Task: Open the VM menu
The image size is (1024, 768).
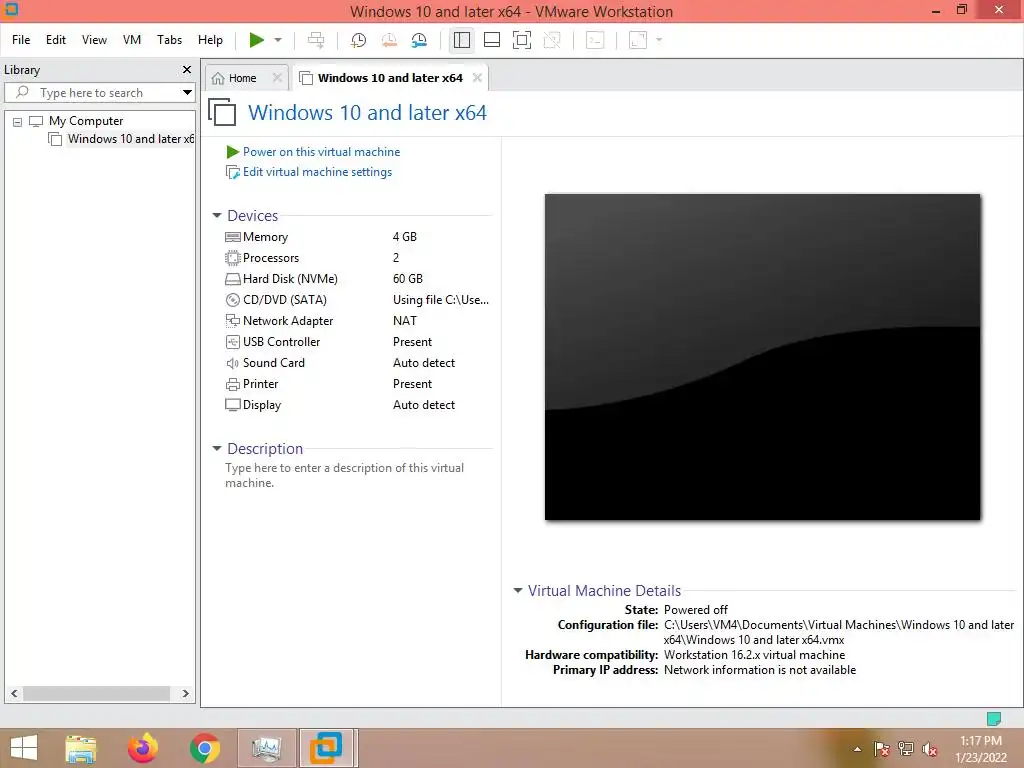Action: pos(132,40)
